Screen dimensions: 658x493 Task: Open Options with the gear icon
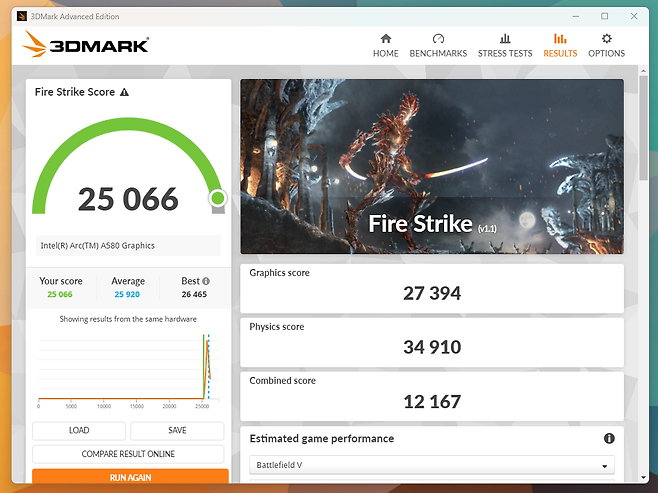click(x=606, y=39)
